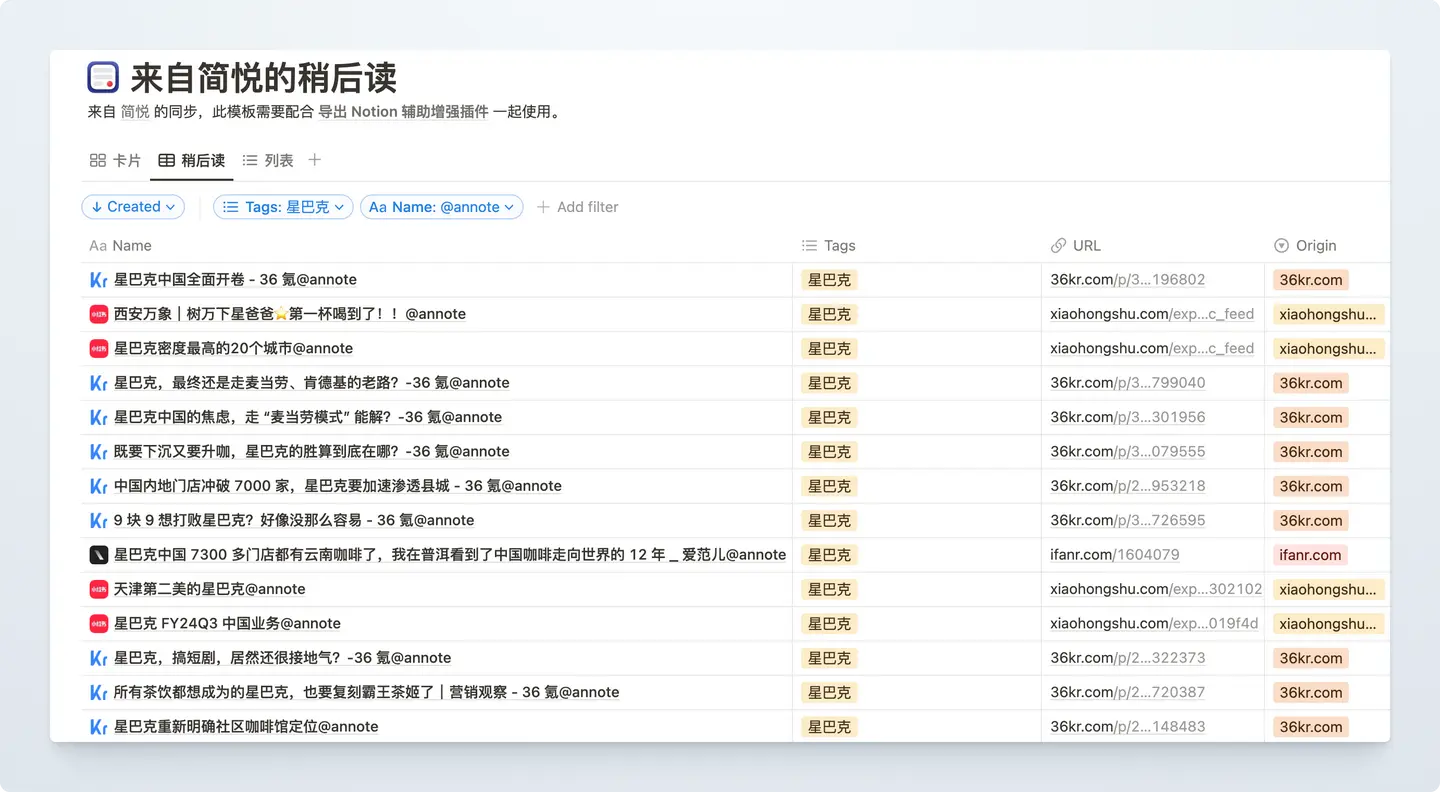Image resolution: width=1440 pixels, height=792 pixels.
Task: Click 36kr icon of 星巴克中国的焦虑 row
Action: point(98,417)
